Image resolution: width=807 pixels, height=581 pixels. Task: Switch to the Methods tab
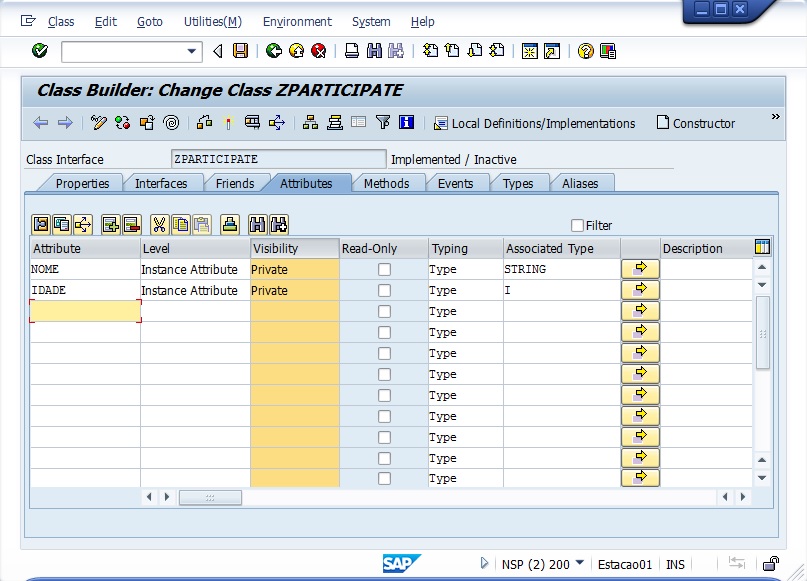coord(386,184)
